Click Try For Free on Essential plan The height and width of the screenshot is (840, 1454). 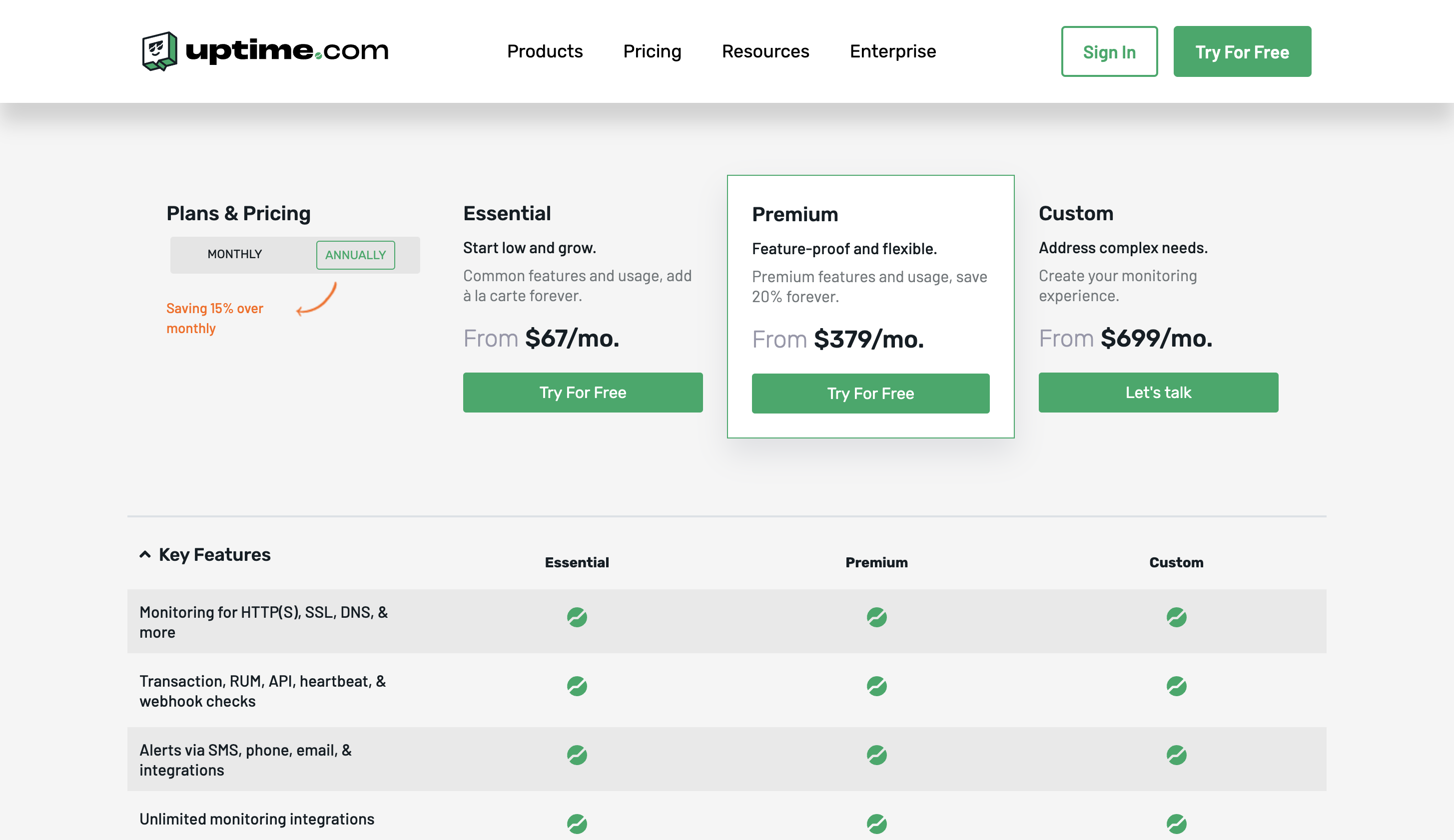(x=583, y=392)
